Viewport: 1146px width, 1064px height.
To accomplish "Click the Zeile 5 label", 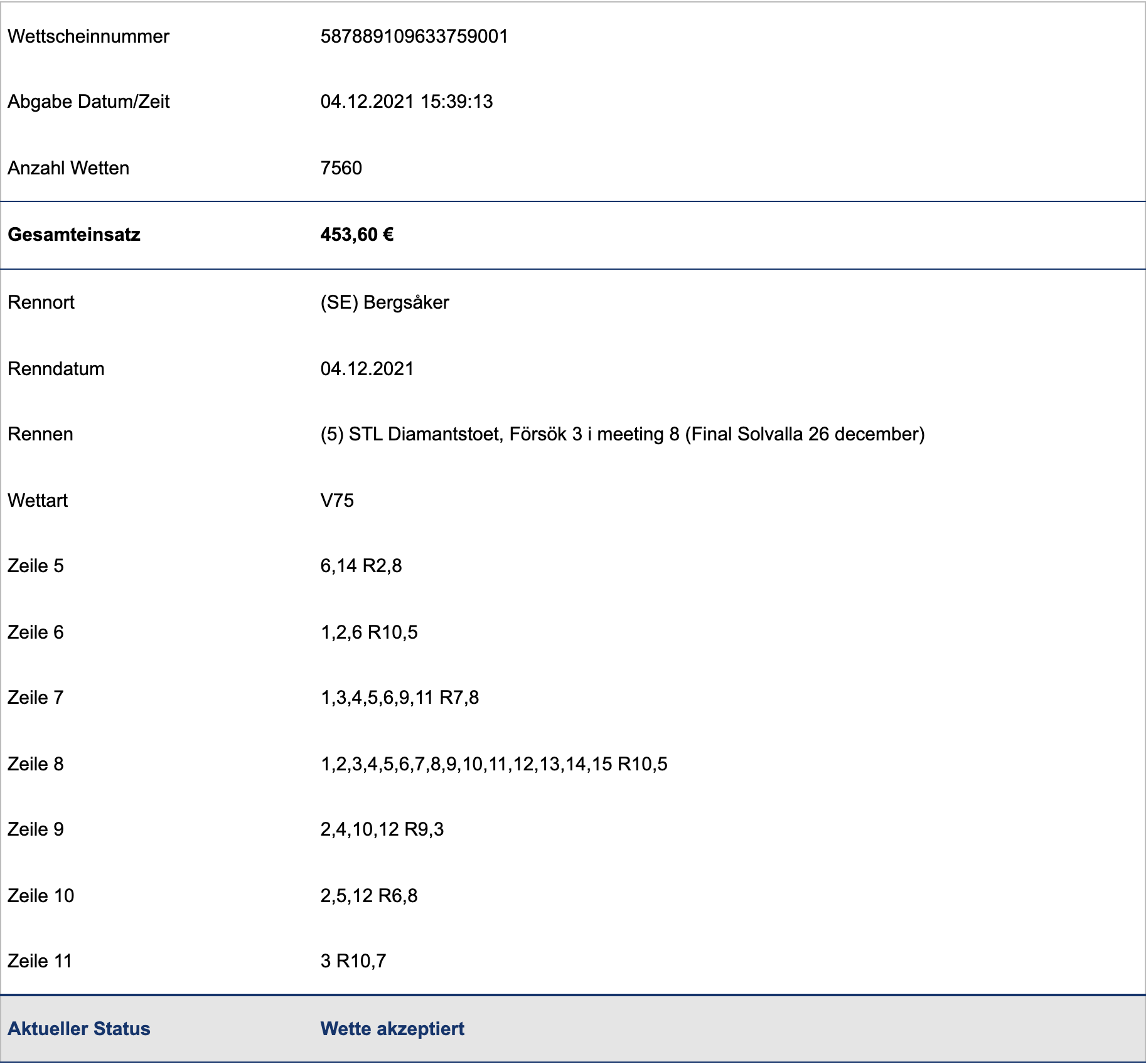I will click(x=36, y=566).
